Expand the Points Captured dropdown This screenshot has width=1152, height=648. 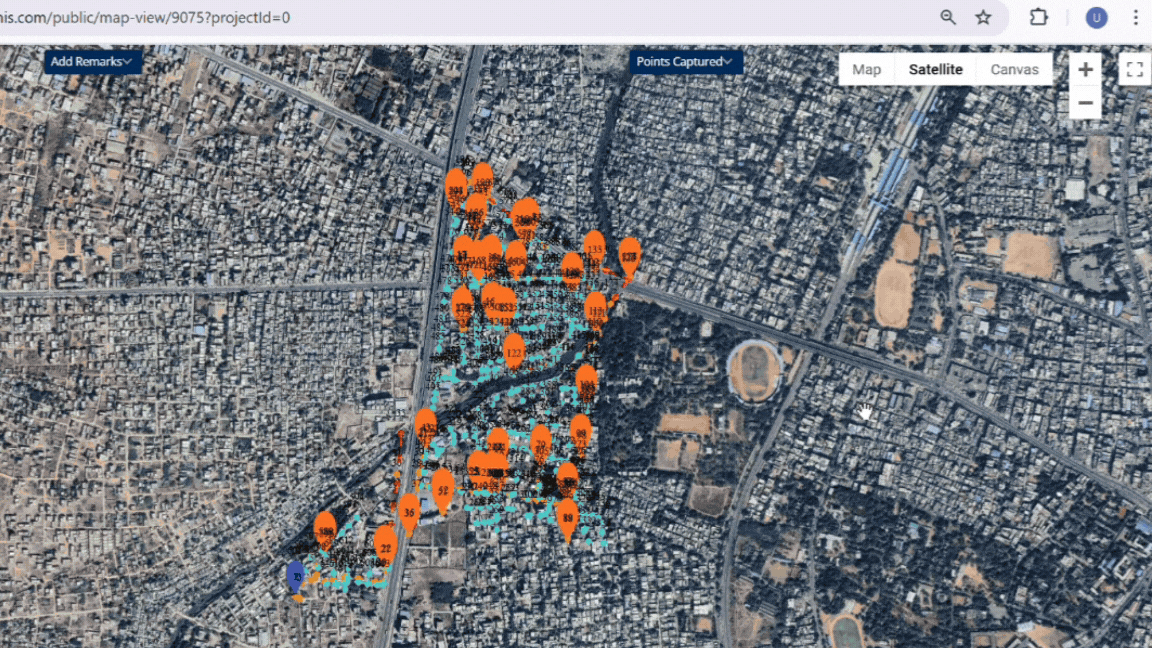click(685, 62)
